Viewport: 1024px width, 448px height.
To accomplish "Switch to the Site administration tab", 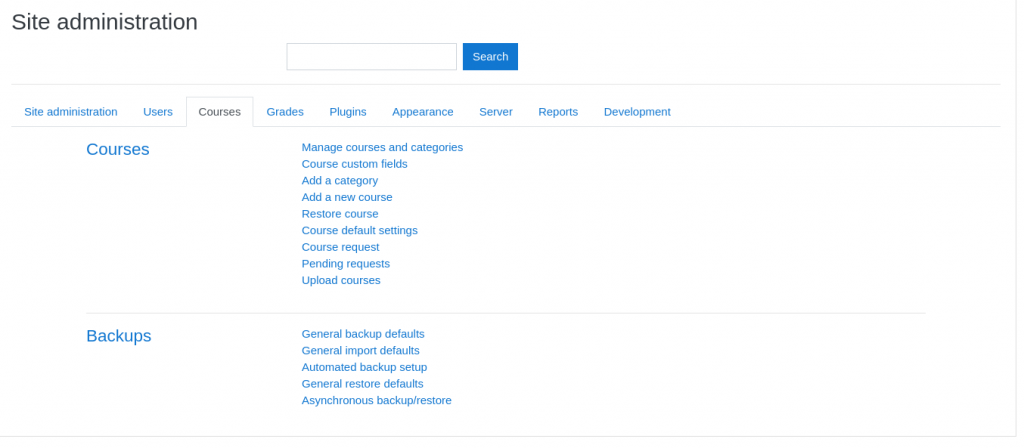I will click(71, 112).
